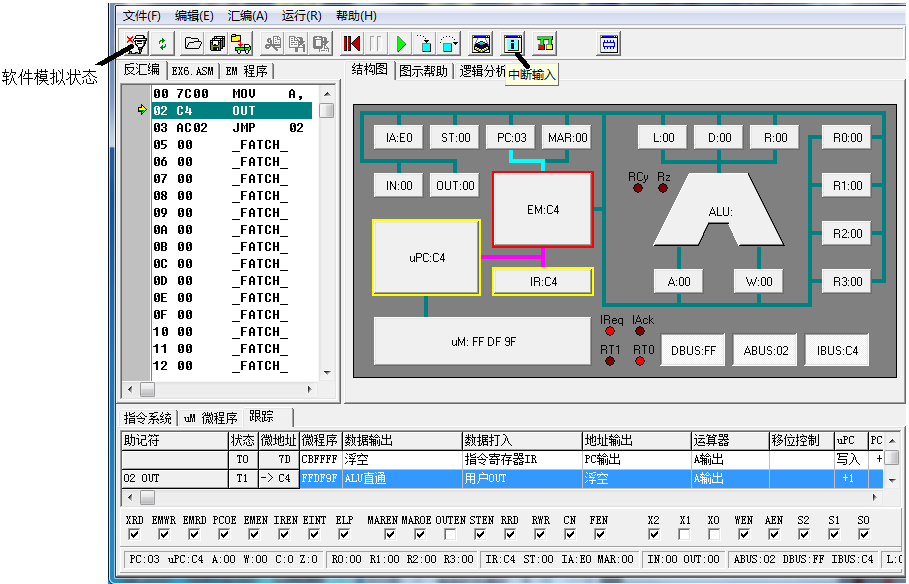This screenshot has height=584, width=909.
Task: Click trace table vertical scroll down arrow
Action: click(892, 480)
